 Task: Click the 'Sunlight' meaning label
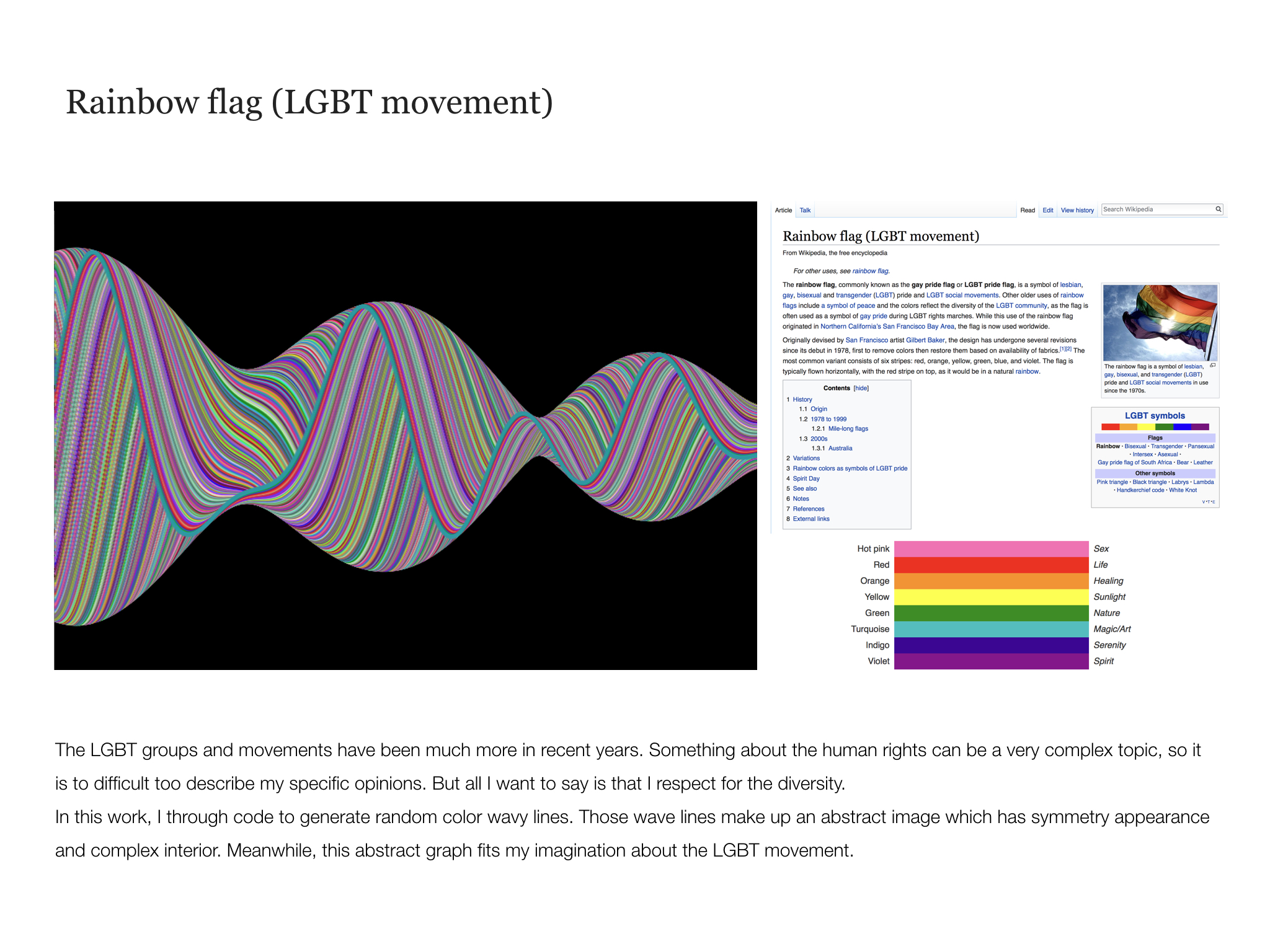[x=1109, y=597]
